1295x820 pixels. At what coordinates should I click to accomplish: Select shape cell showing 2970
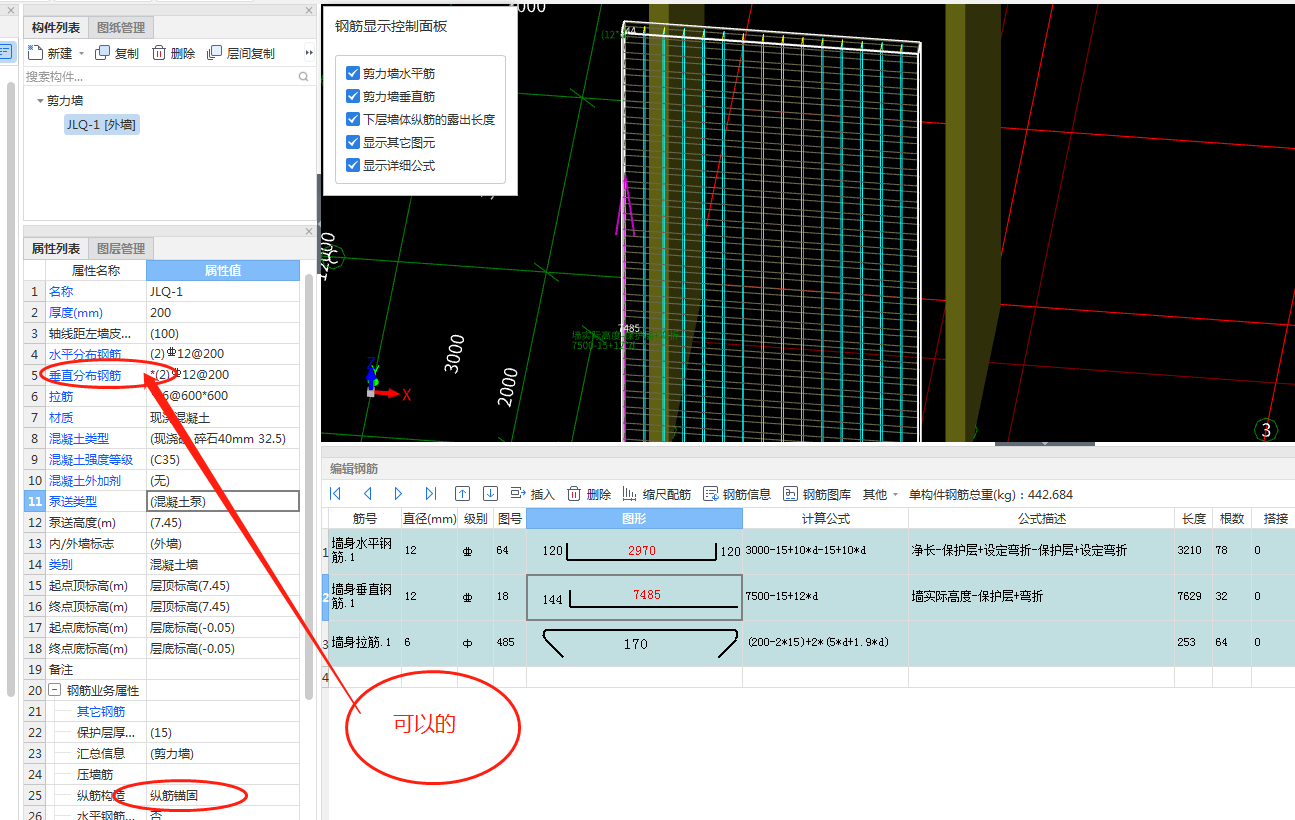pos(634,551)
